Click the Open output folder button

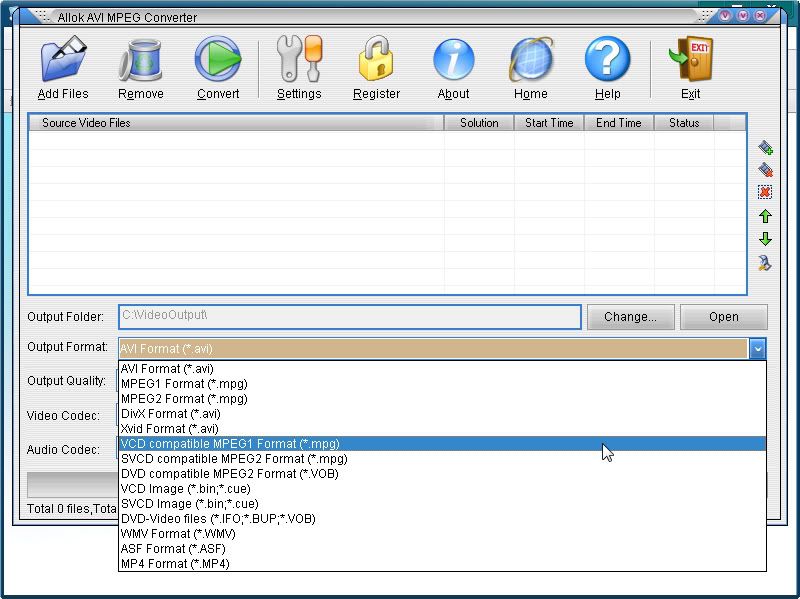point(723,317)
